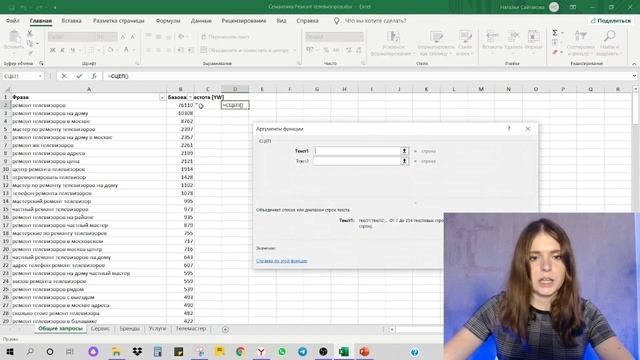Open WhatsApp from the taskbar
Image resolution: width=640 pixels, height=360 pixels.
click(282, 351)
